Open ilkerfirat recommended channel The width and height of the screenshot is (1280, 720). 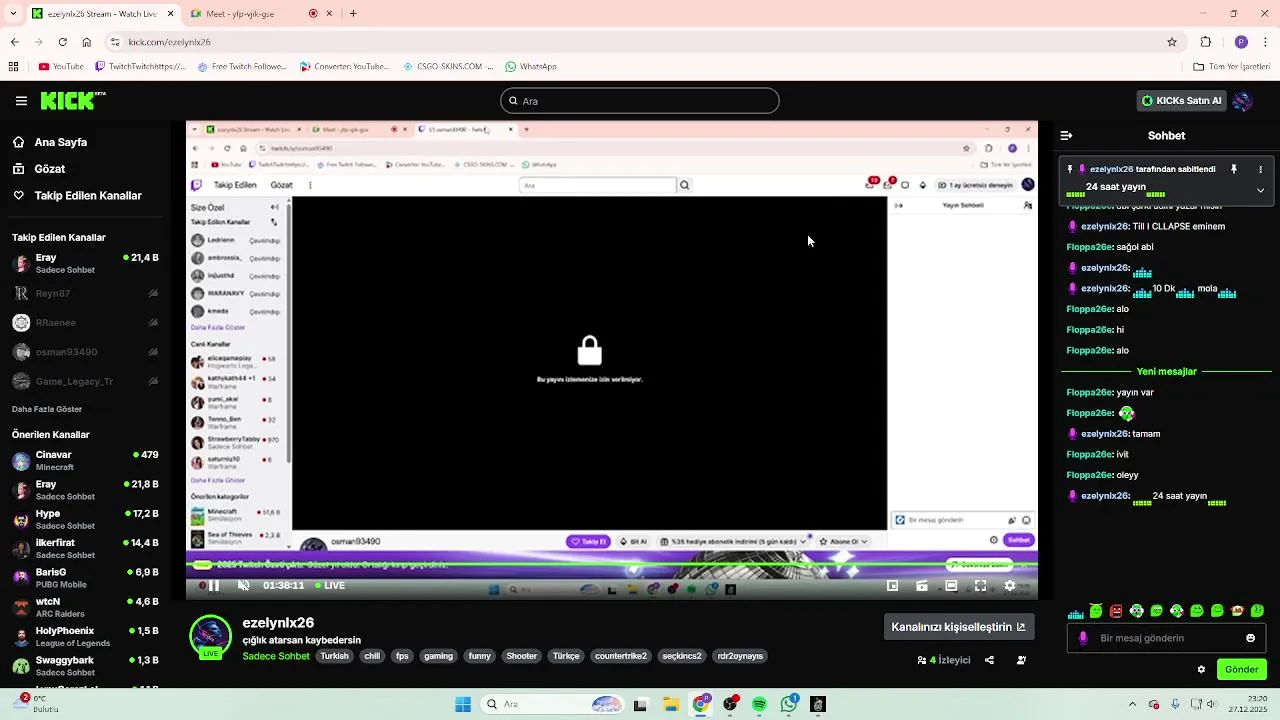click(85, 548)
